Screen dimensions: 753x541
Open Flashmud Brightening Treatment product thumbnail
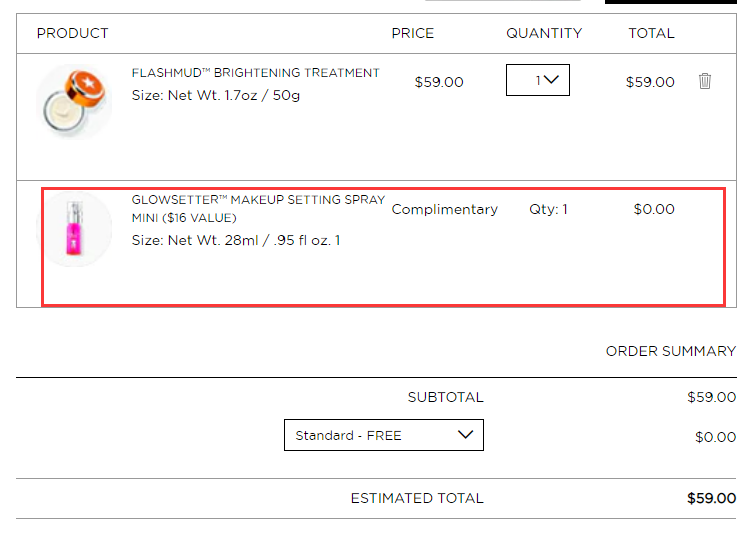[74, 102]
